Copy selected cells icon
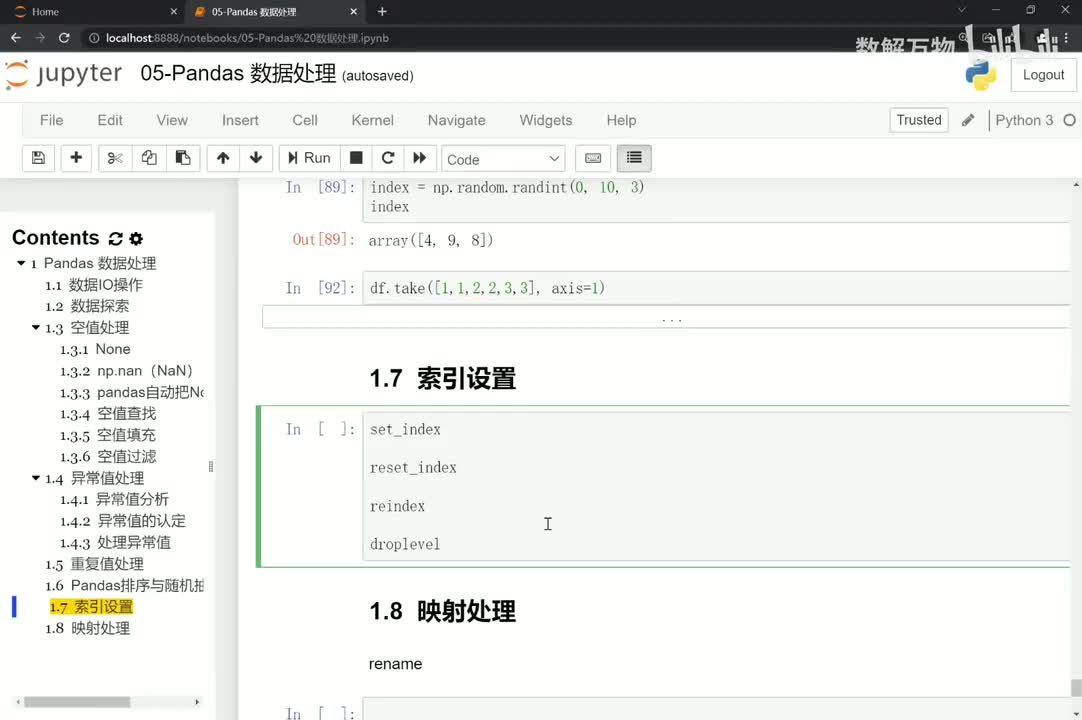This screenshot has width=1082, height=720. click(x=148, y=158)
